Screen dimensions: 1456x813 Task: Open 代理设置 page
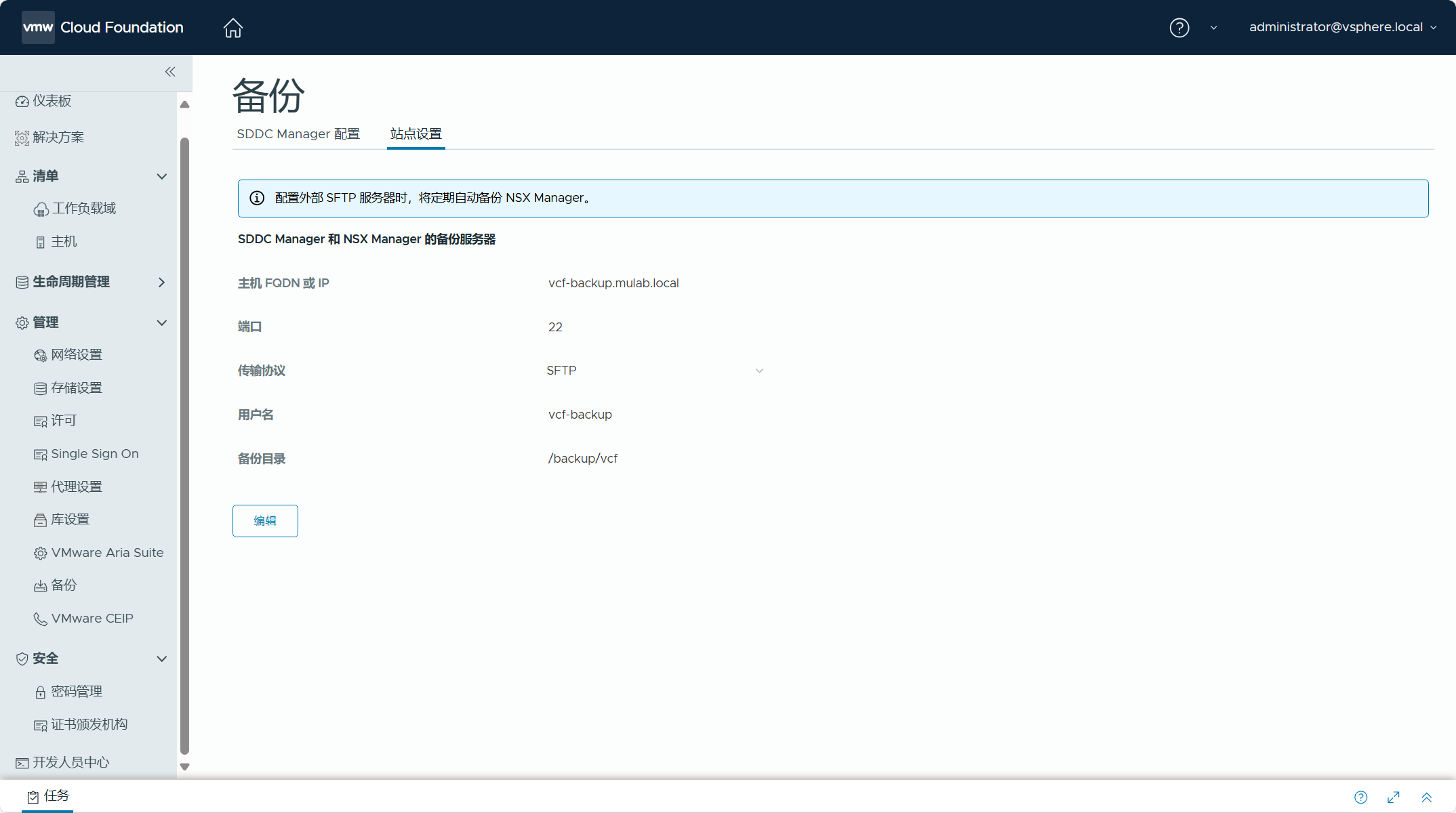77,487
